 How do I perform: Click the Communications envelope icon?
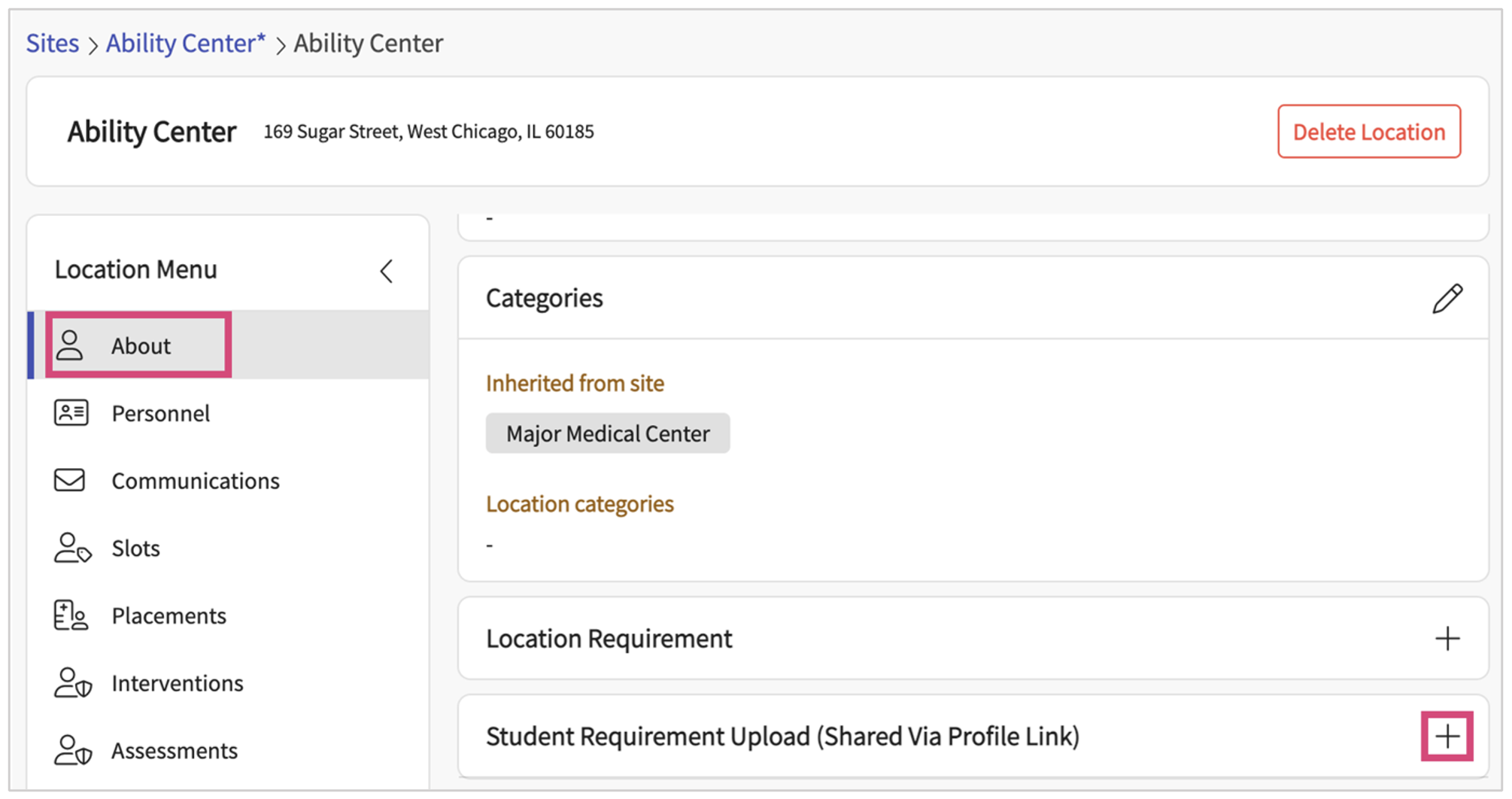coord(70,480)
